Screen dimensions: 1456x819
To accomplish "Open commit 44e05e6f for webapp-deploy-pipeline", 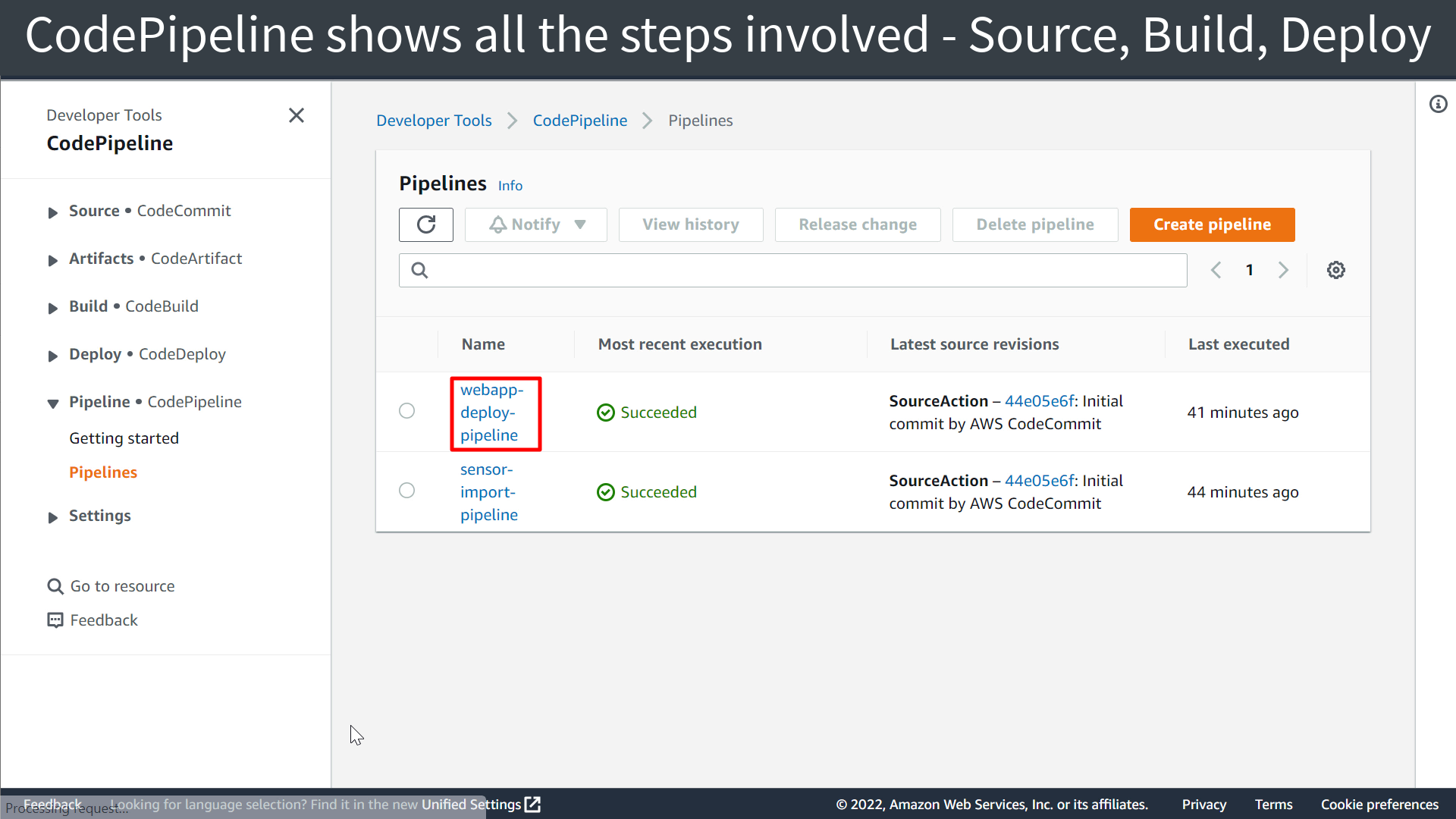I will click(1039, 400).
